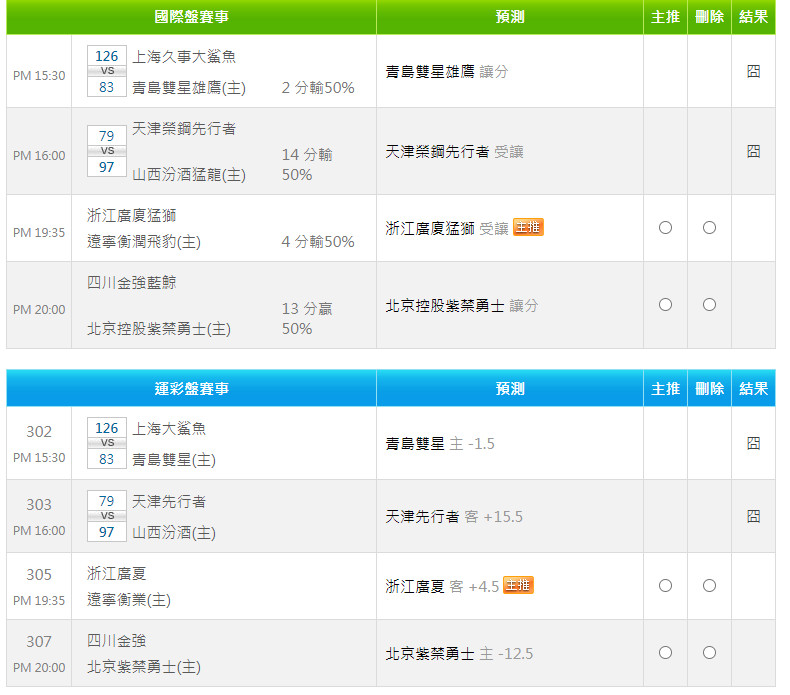The image size is (790, 695).
Task: Click result icon for 青島雙星雄鷹 讓分 row
Action: [x=753, y=71]
